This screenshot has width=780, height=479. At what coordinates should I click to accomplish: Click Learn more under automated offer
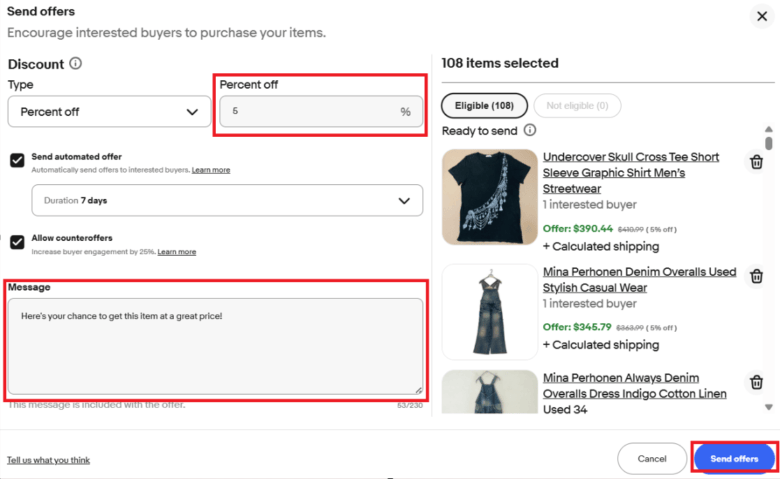[x=211, y=170]
